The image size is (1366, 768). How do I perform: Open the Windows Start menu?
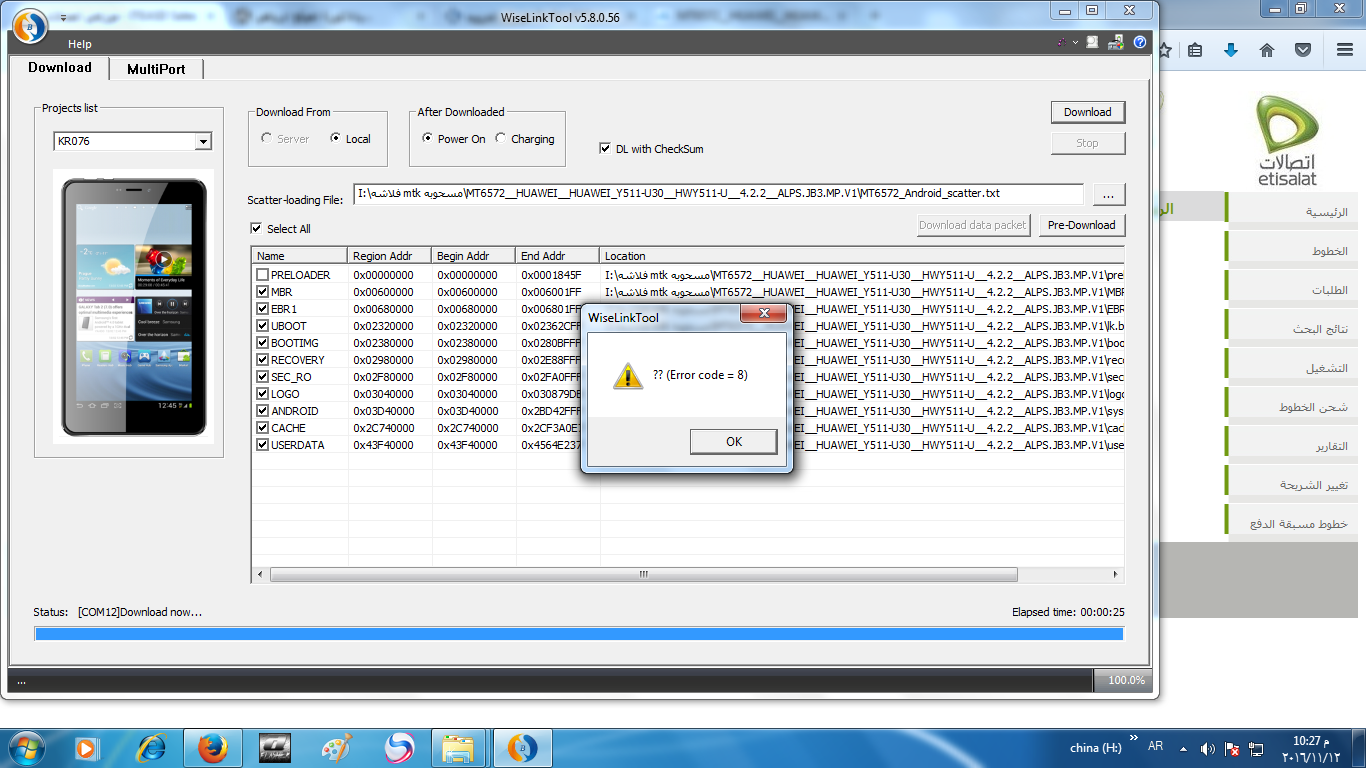(25, 747)
